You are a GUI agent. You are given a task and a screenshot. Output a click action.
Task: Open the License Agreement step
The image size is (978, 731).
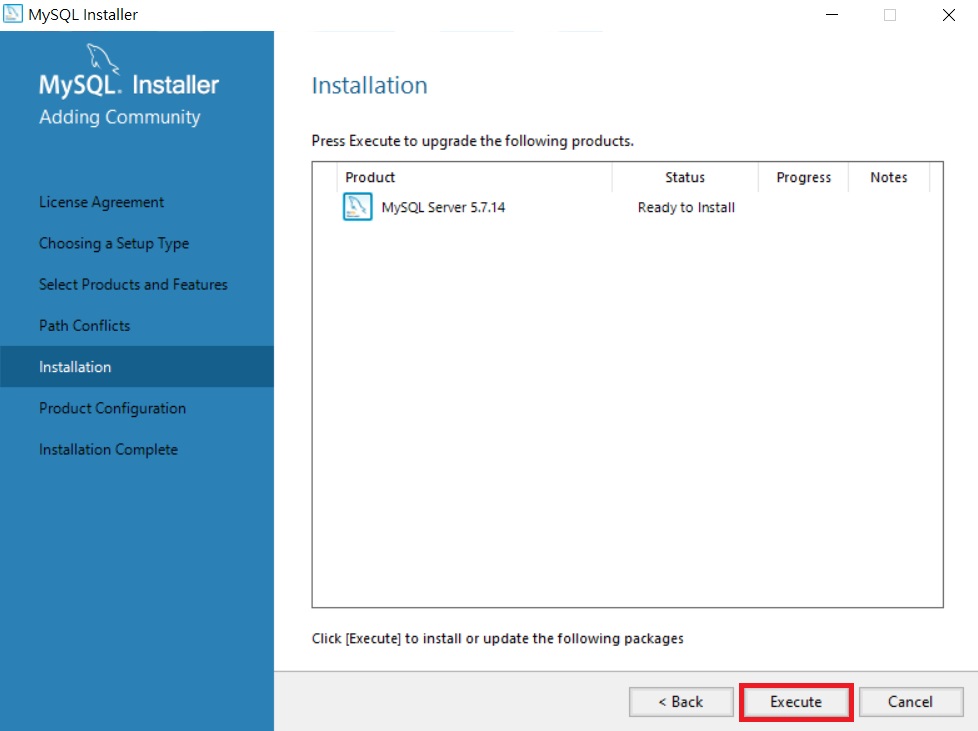click(x=102, y=202)
